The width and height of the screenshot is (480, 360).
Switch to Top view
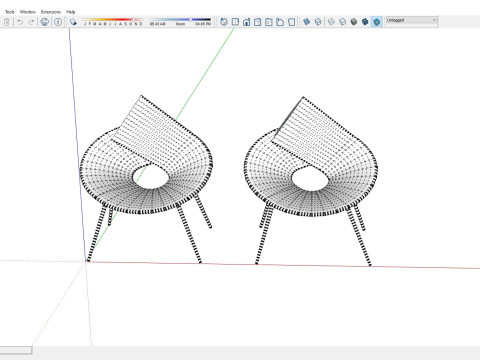(235, 22)
